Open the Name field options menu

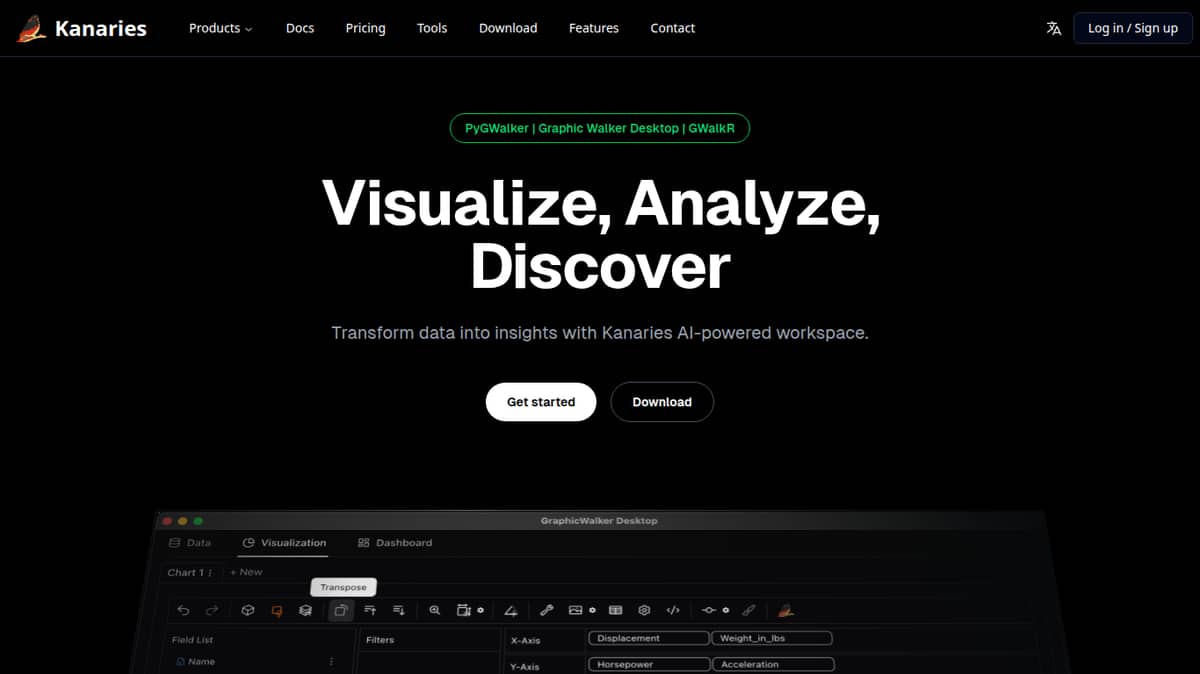pyautogui.click(x=331, y=662)
